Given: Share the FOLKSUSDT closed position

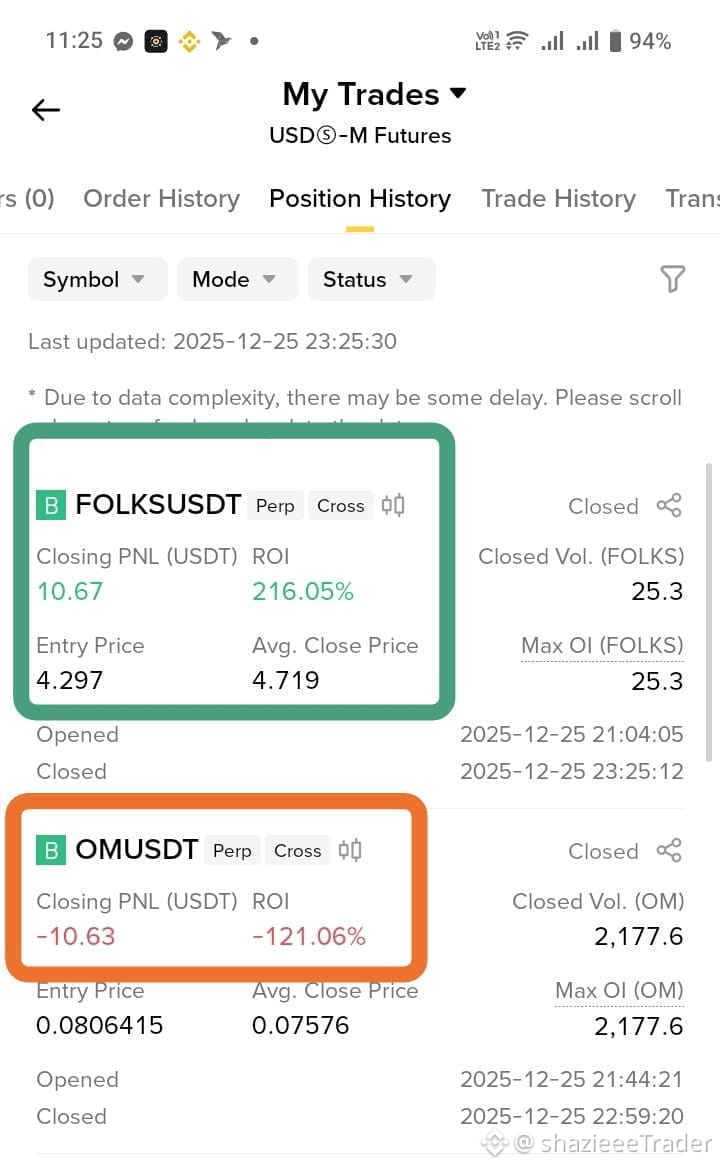Looking at the screenshot, I should point(669,505).
